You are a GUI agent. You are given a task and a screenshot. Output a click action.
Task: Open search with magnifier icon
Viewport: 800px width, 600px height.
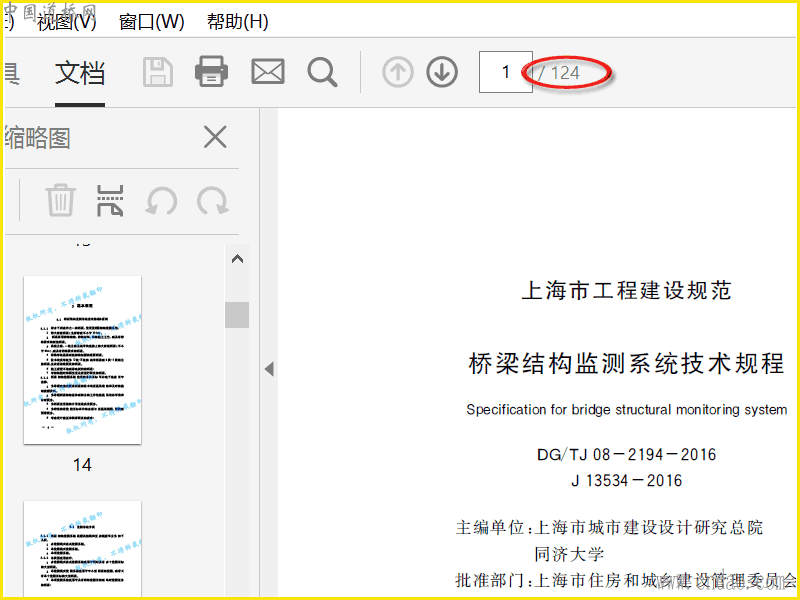(322, 72)
